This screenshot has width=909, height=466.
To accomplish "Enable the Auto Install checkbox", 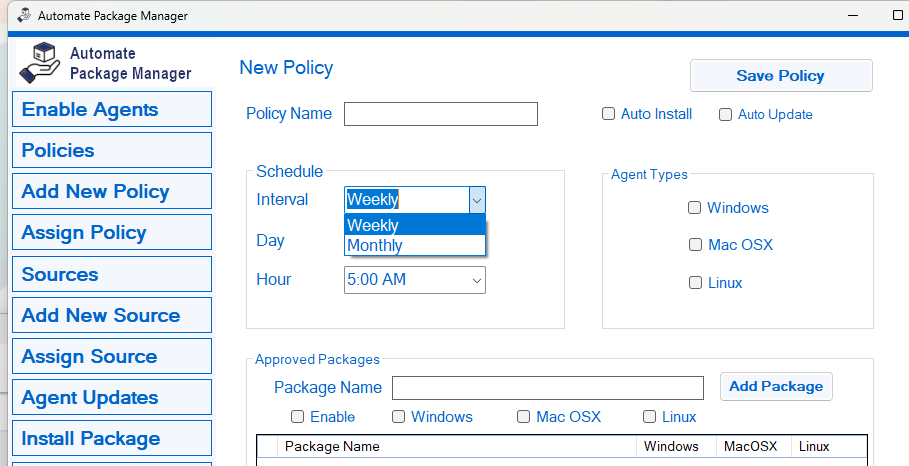I will (x=608, y=114).
